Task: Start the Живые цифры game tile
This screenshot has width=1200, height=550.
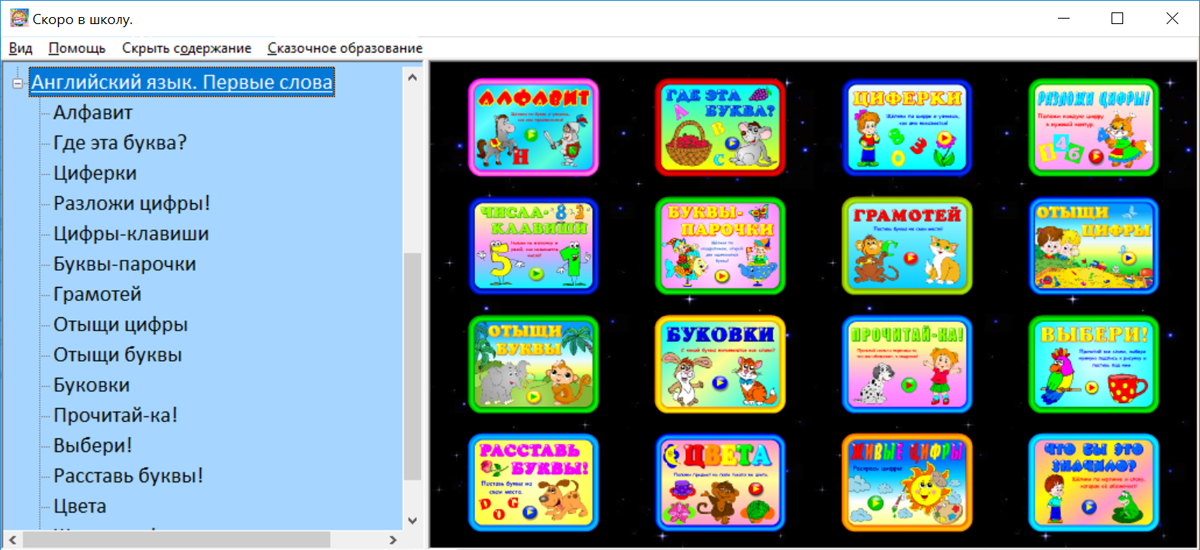Action: 907,482
